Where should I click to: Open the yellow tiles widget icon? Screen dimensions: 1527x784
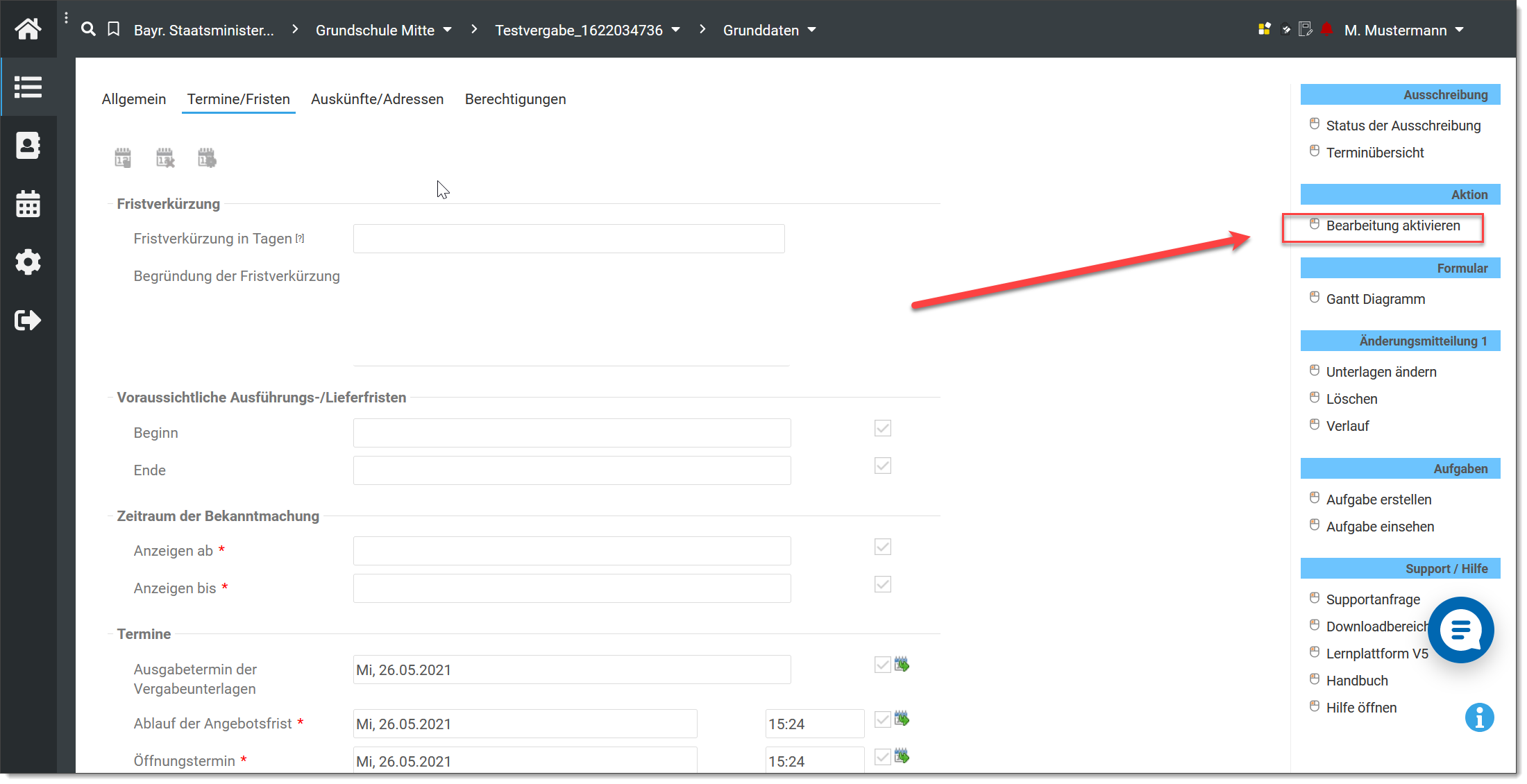1265,29
